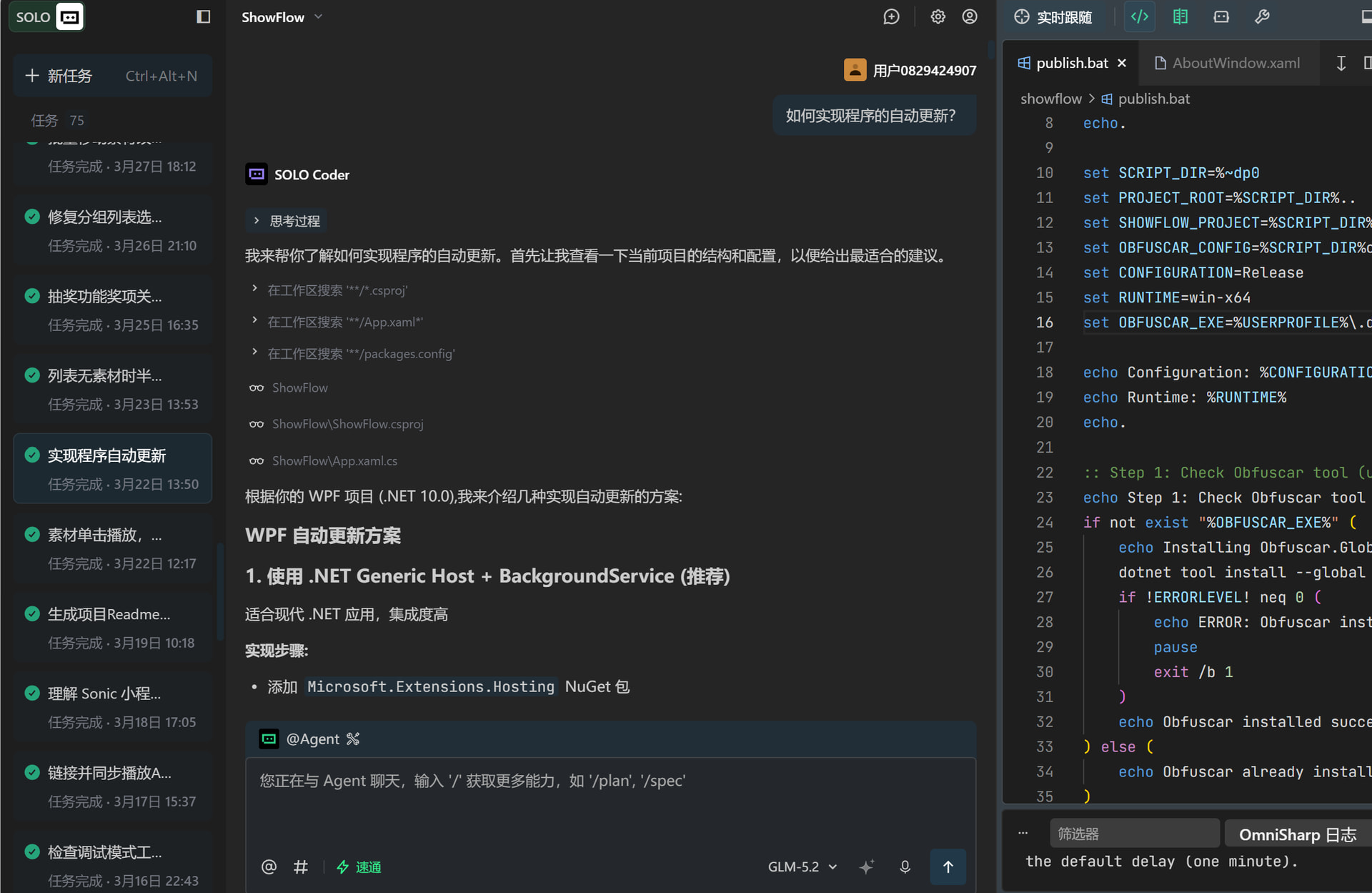Open the wrench tools icon
Image resolution: width=1372 pixels, height=893 pixels.
click(1262, 17)
